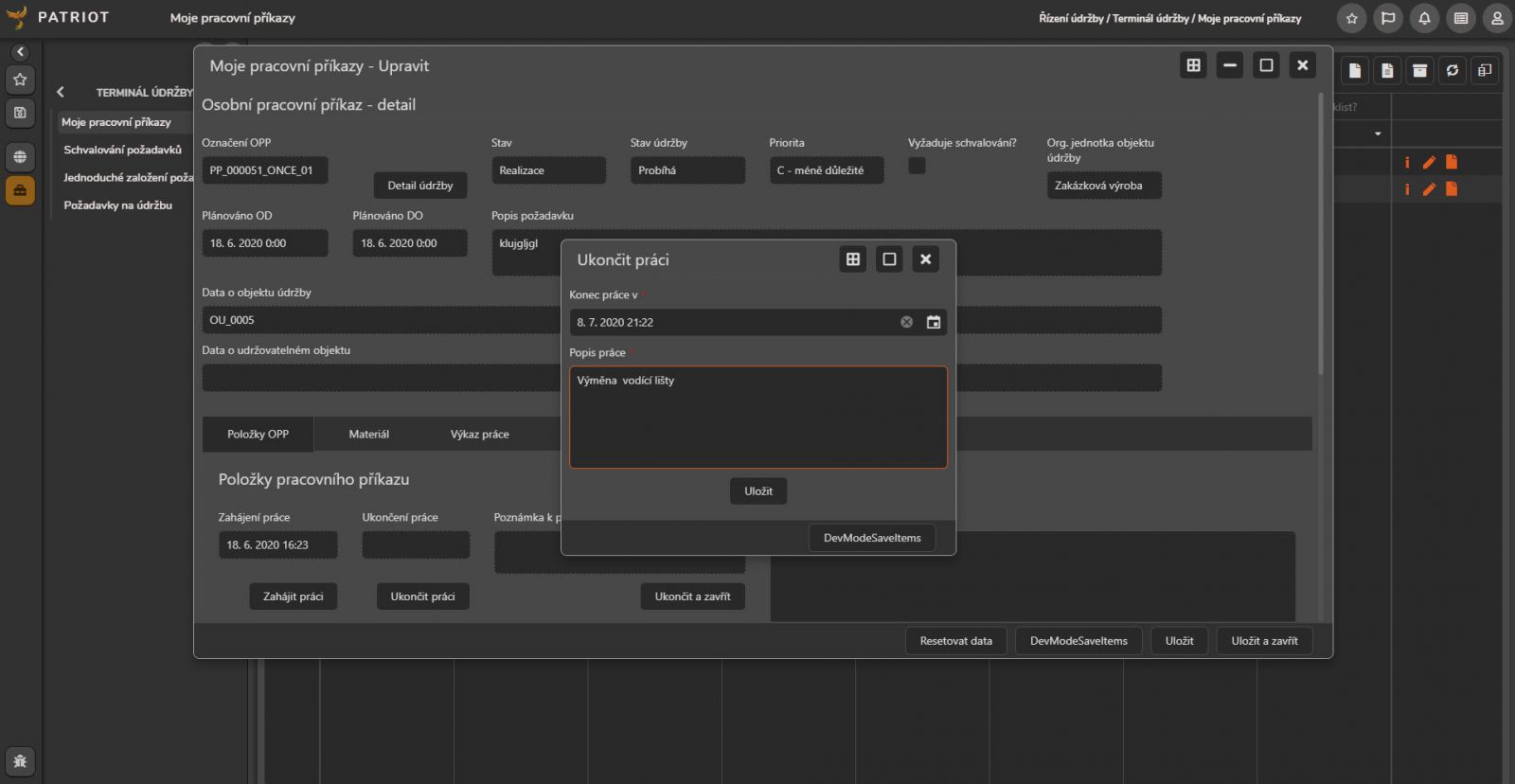Click the PATRIOT logo
The height and width of the screenshot is (784, 1515).
click(x=57, y=17)
